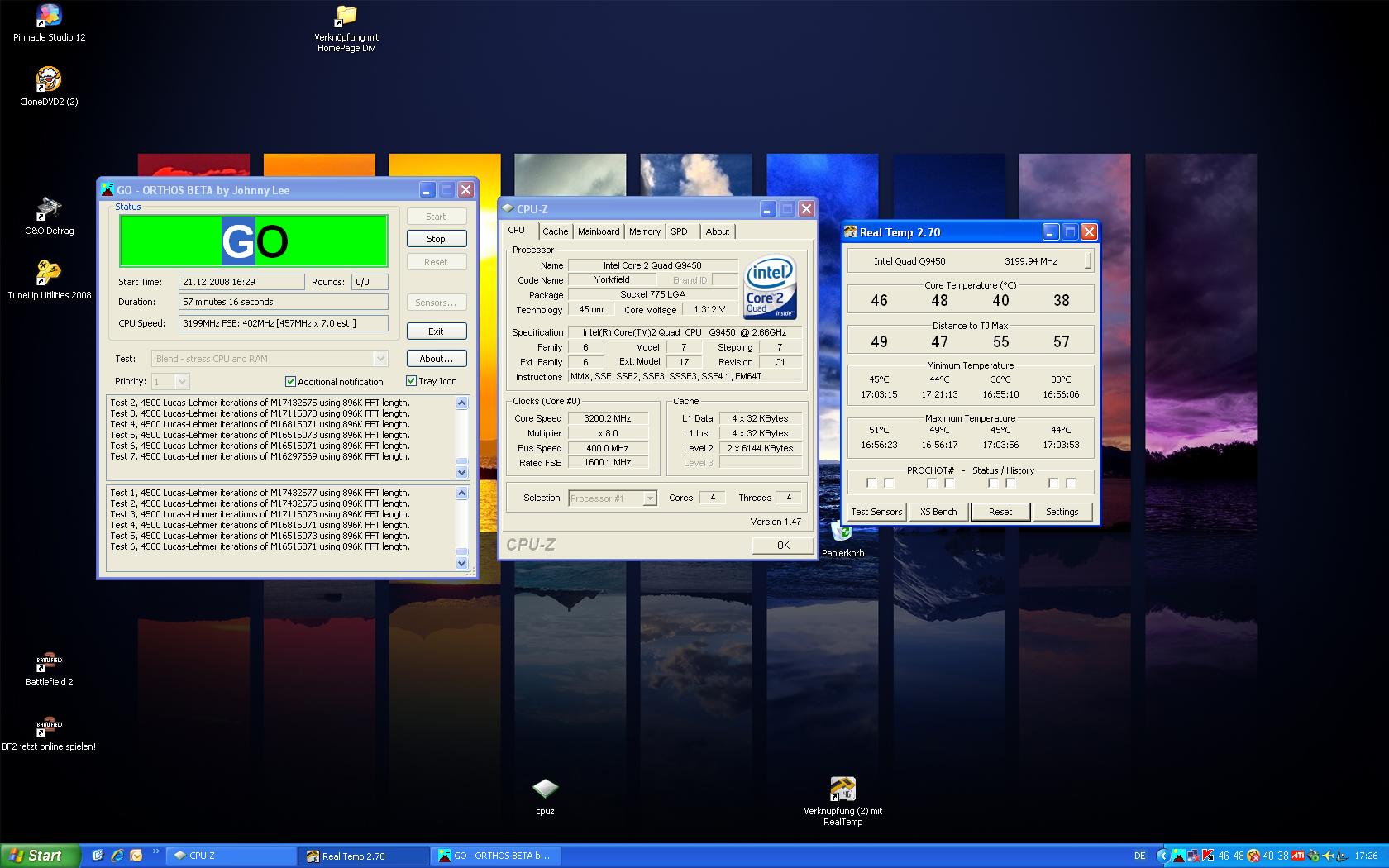1389x868 pixels.
Task: Click the upper log scroll-up arrow
Action: pyautogui.click(x=462, y=403)
